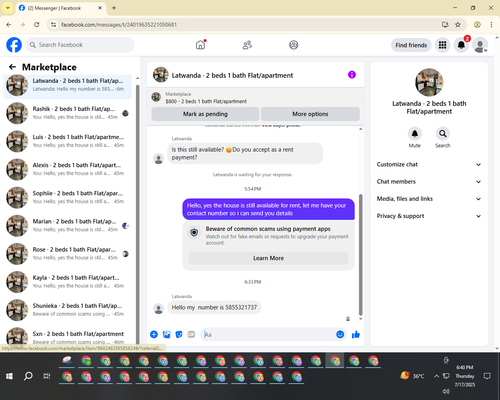Open the Facebook menu grid icon
This screenshot has width=500, height=400.
coord(442,45)
